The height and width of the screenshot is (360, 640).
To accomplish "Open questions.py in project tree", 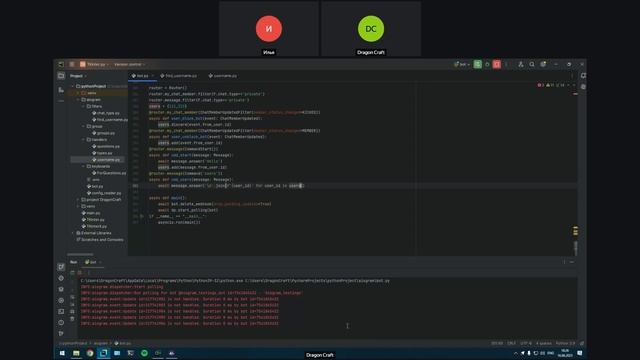I will coord(106,146).
